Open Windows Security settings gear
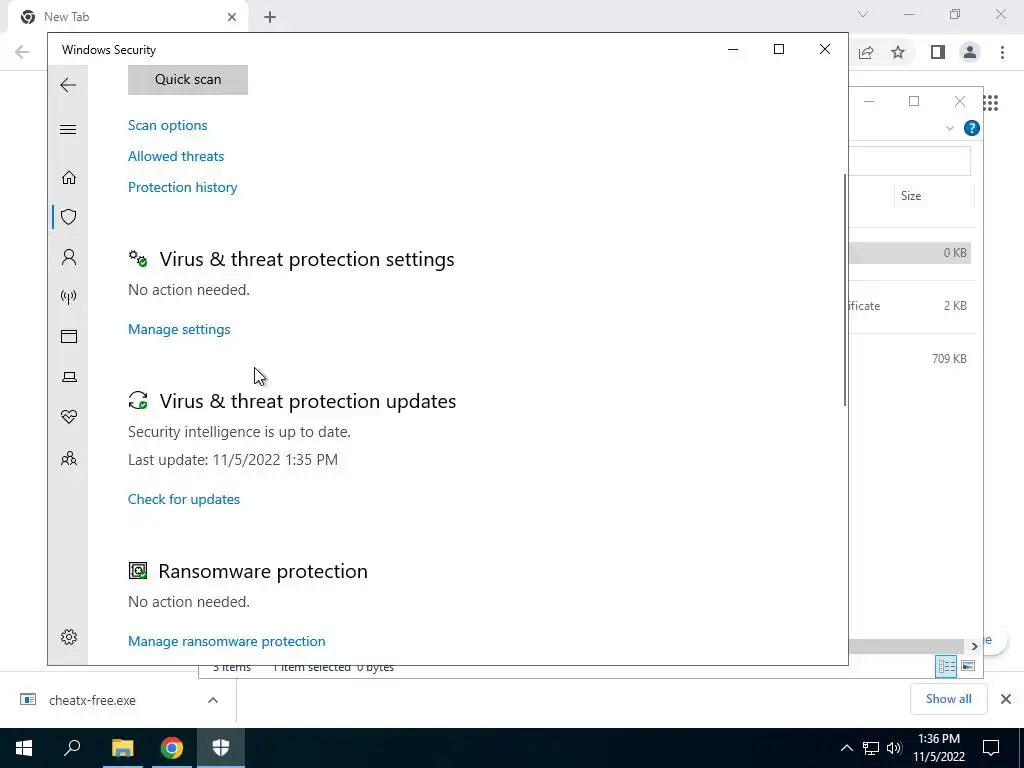1024x768 pixels. (x=69, y=637)
